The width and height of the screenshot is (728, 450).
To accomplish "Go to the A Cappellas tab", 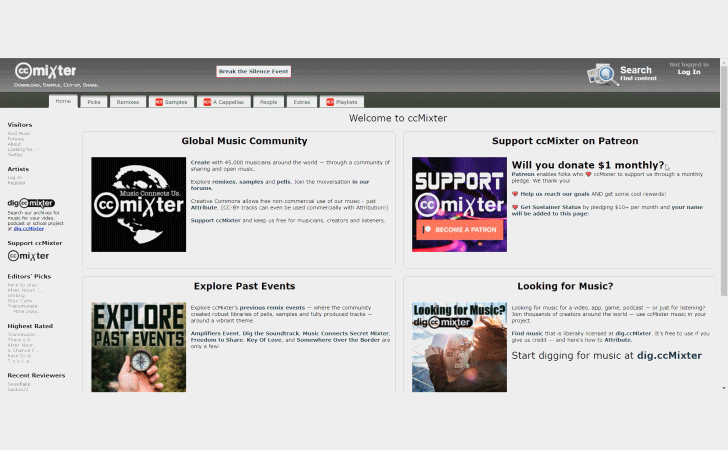I will (222, 102).
